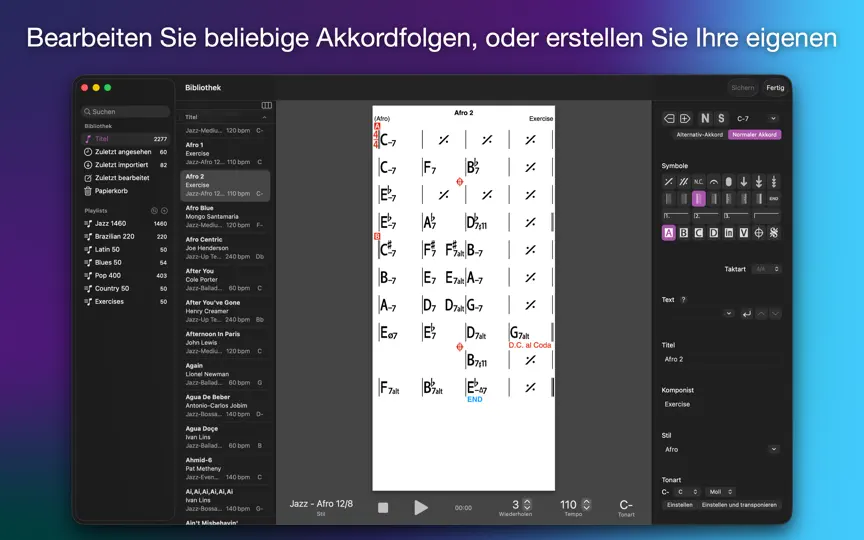
Task: Click the Komponist field containing Exercise
Action: [721, 404]
